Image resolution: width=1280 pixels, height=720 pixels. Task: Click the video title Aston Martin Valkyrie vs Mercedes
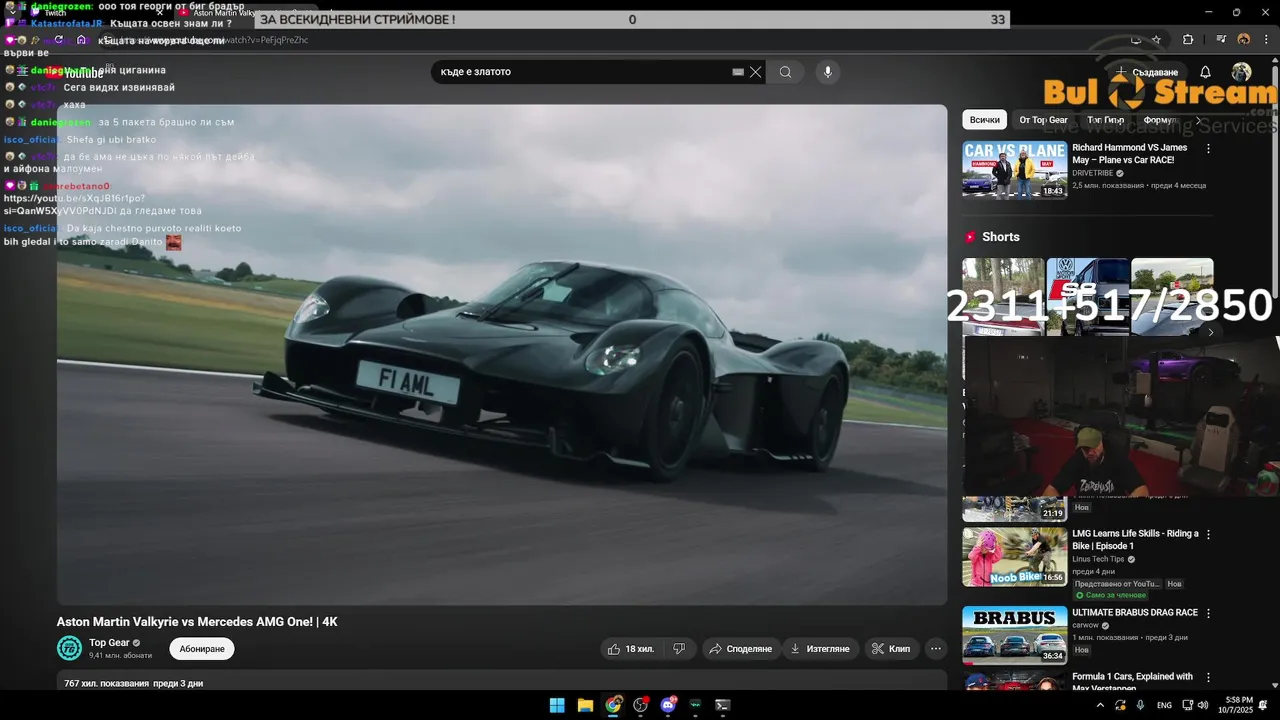coord(197,622)
